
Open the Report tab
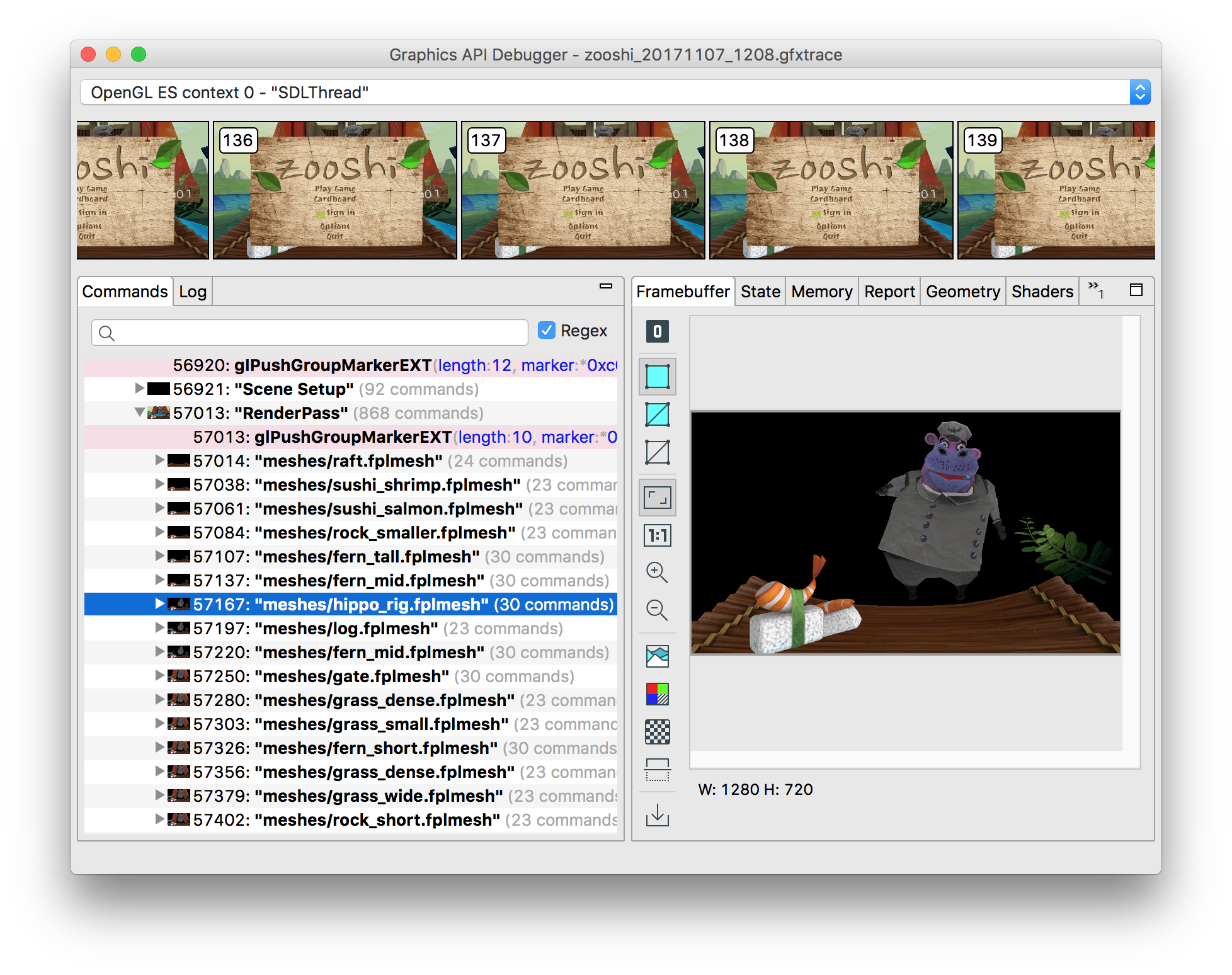click(x=889, y=292)
